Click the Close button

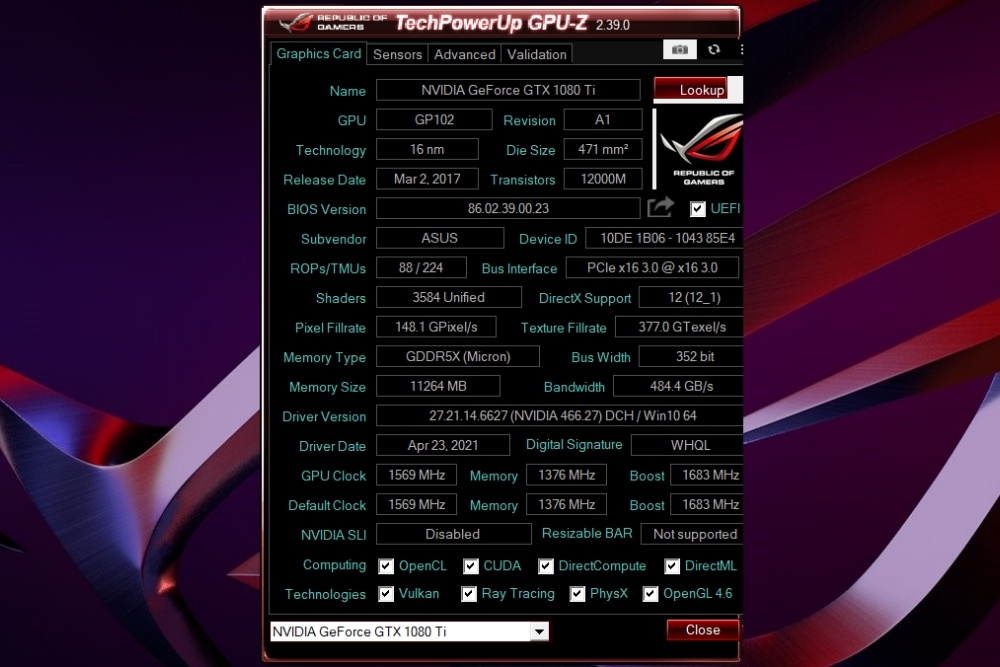coord(702,630)
